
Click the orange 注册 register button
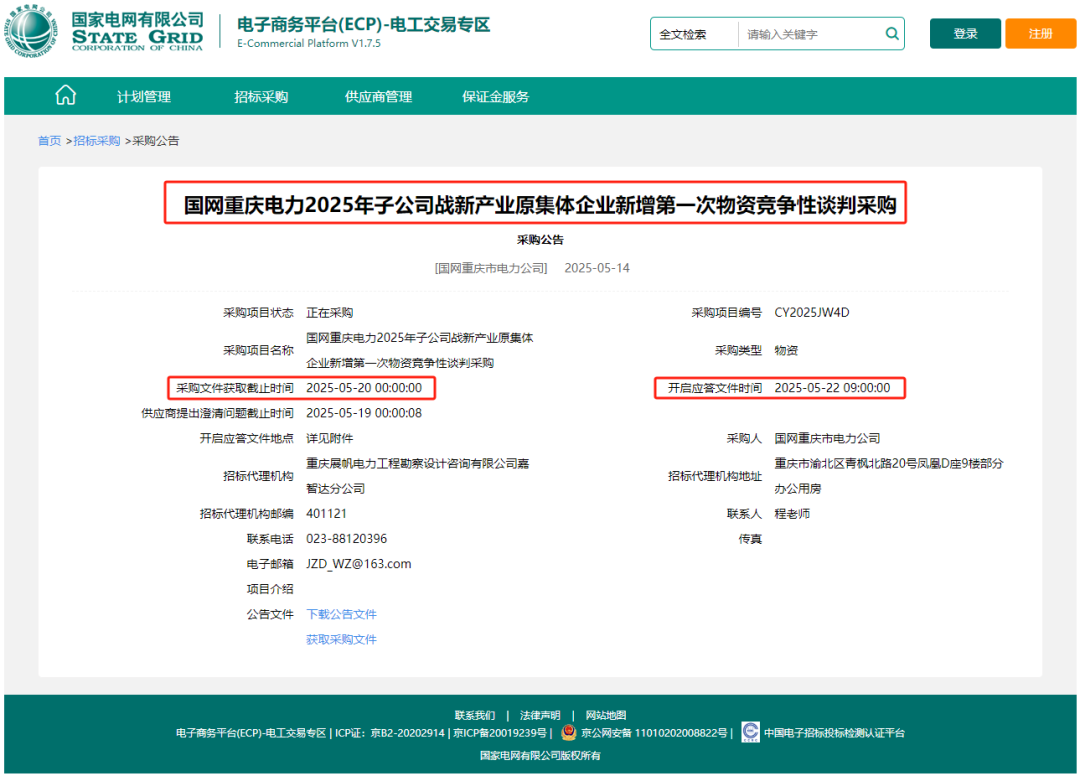1040,34
